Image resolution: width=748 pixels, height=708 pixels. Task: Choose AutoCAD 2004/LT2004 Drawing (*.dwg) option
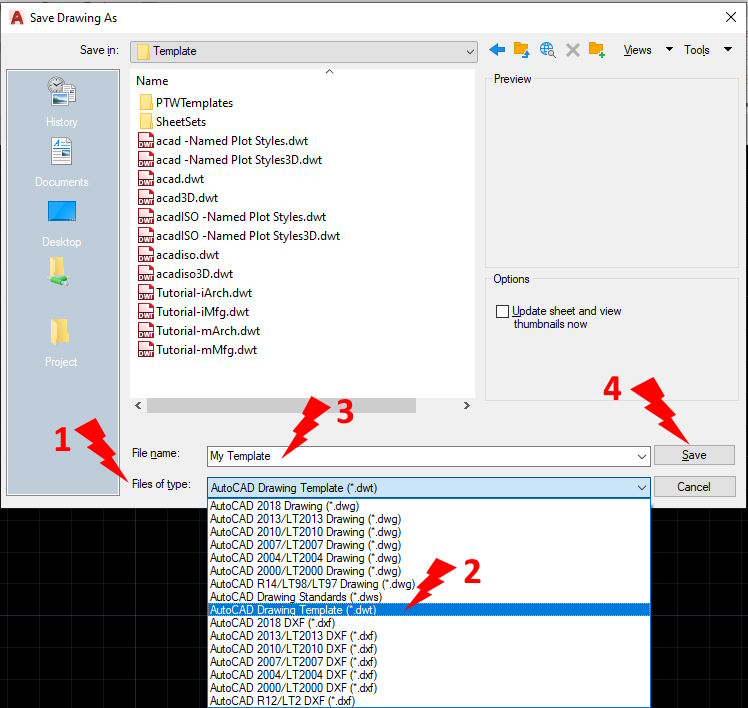(x=429, y=558)
